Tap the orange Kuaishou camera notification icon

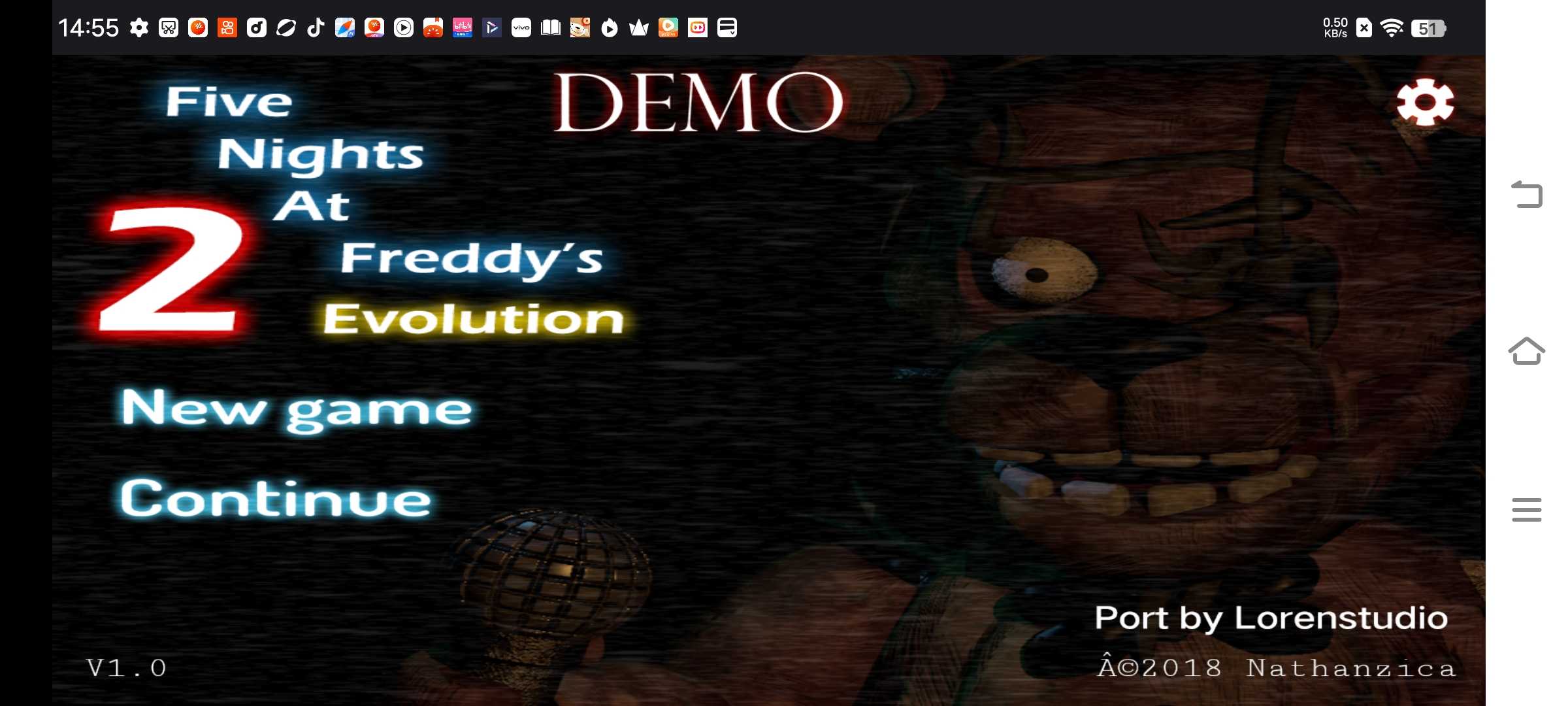[x=227, y=27]
